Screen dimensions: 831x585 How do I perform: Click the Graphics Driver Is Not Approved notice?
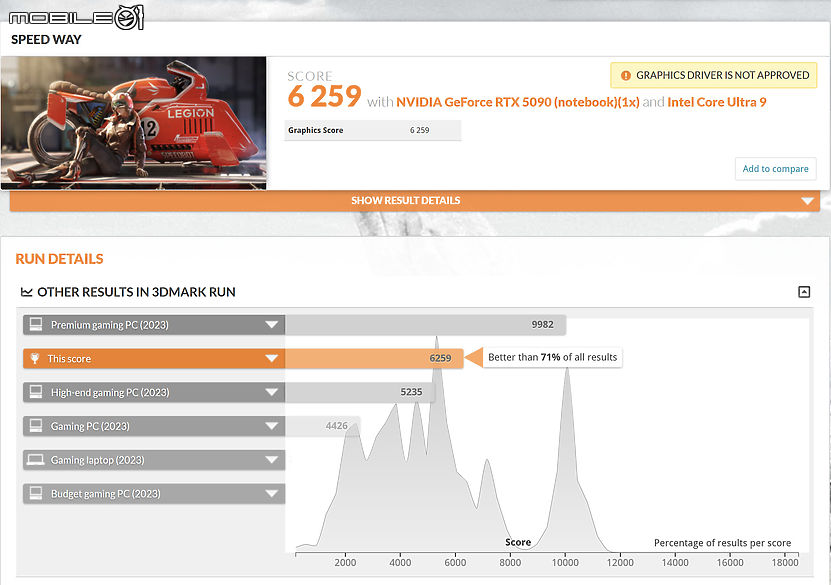713,75
